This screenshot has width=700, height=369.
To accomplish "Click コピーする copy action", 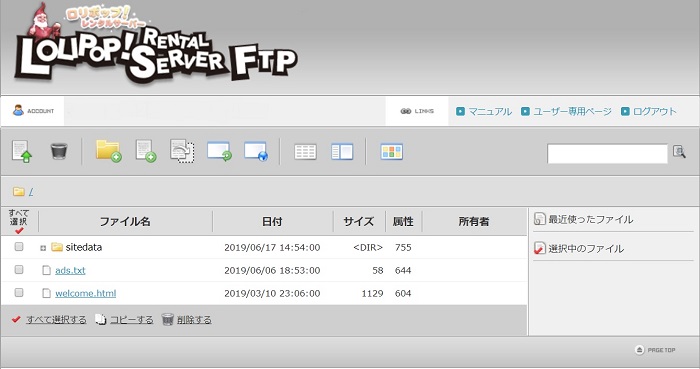I will [x=131, y=320].
